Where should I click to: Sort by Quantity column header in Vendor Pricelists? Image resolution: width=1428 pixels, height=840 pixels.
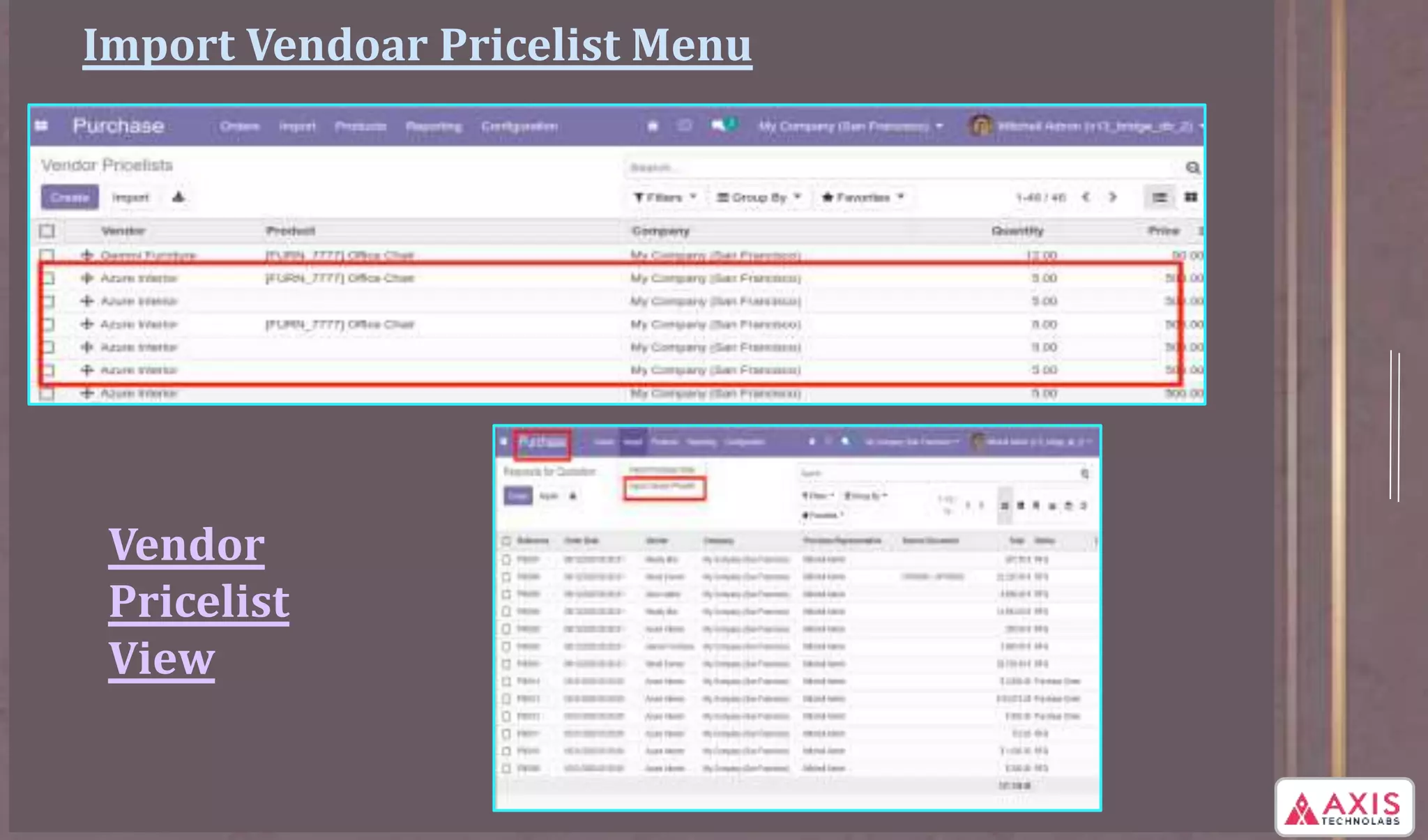(x=1017, y=231)
